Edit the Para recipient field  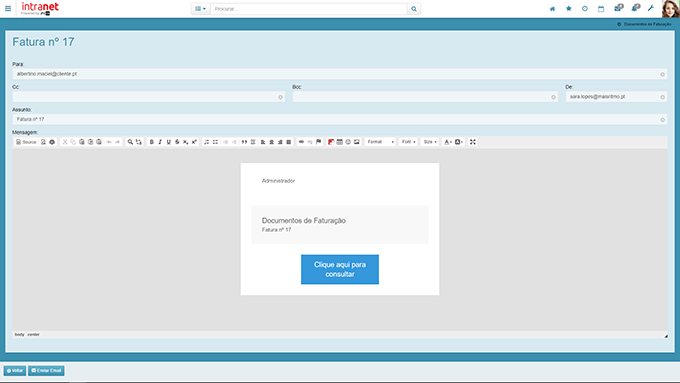[x=340, y=74]
